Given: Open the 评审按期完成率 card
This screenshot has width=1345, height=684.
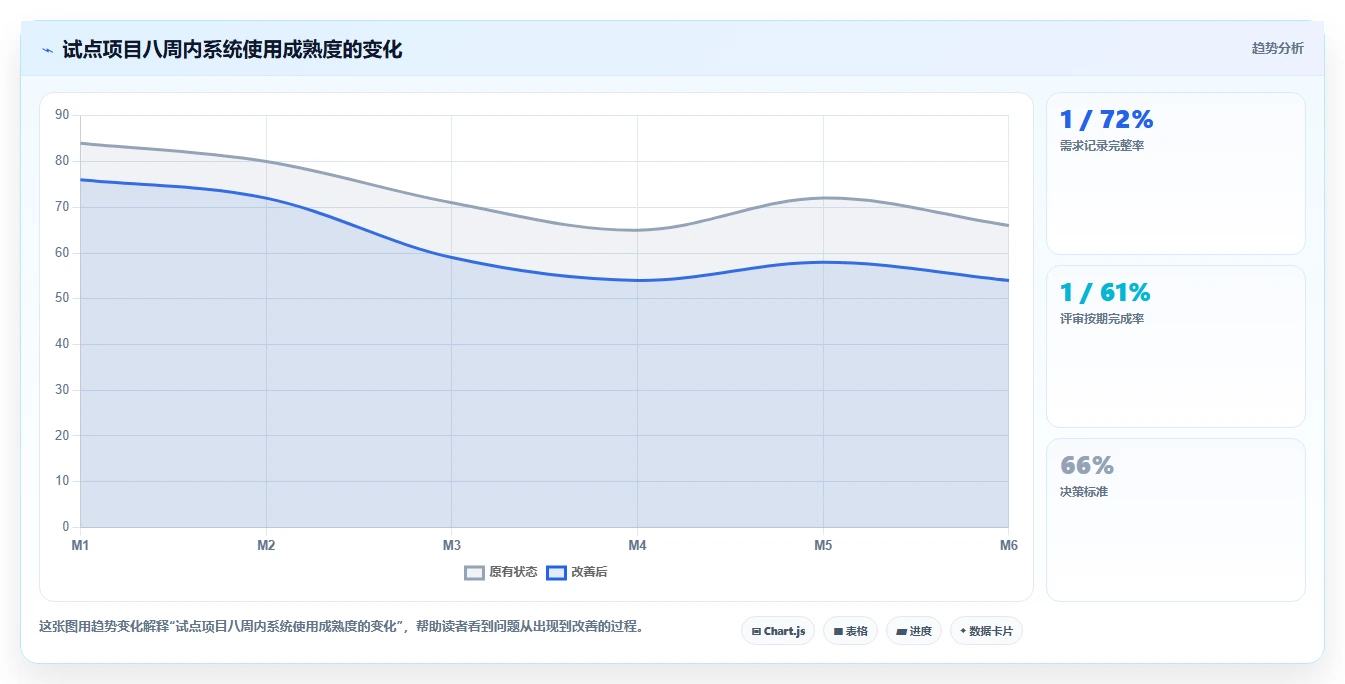Looking at the screenshot, I should 1175,346.
